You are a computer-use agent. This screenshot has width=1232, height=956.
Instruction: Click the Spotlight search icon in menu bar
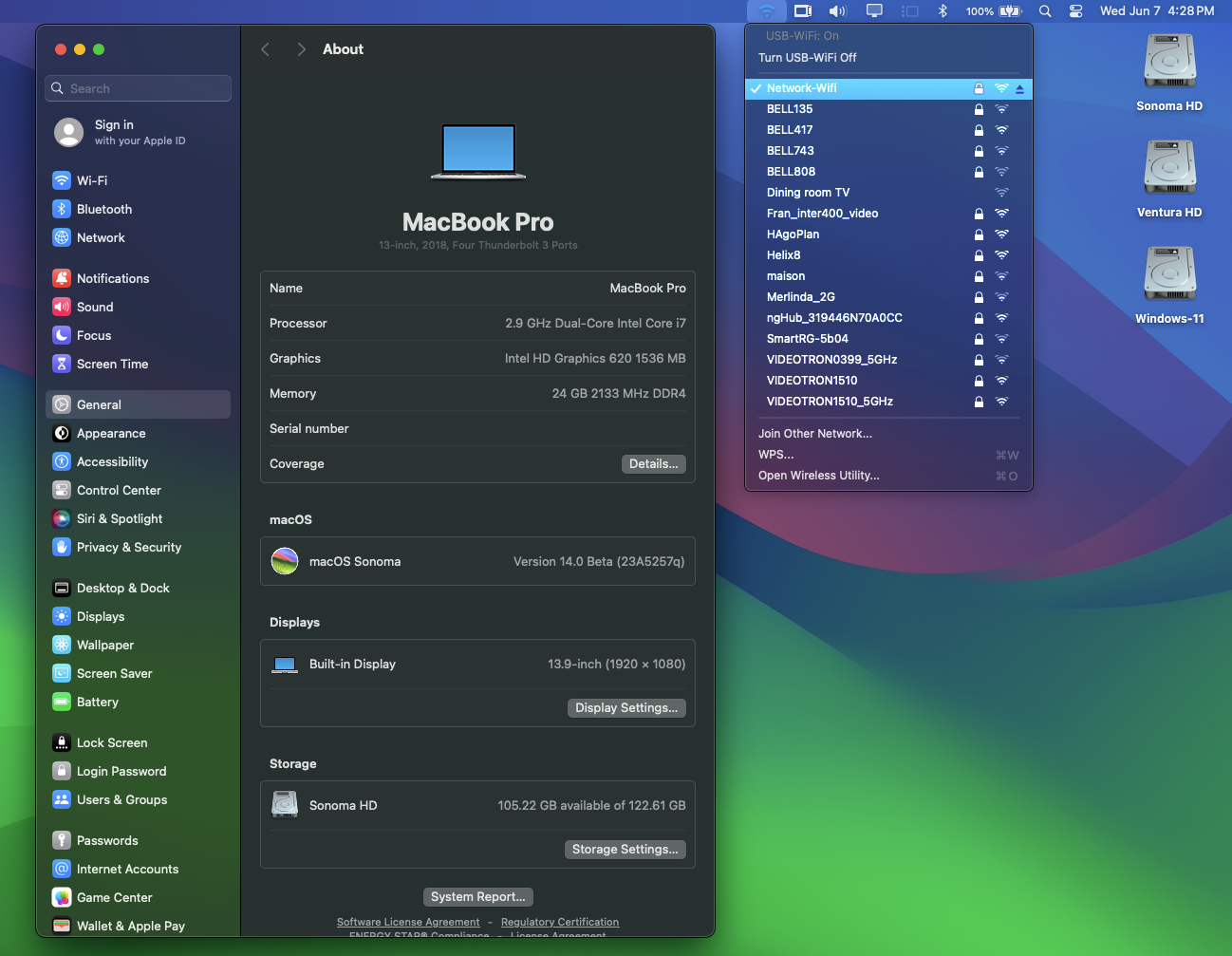(1045, 11)
